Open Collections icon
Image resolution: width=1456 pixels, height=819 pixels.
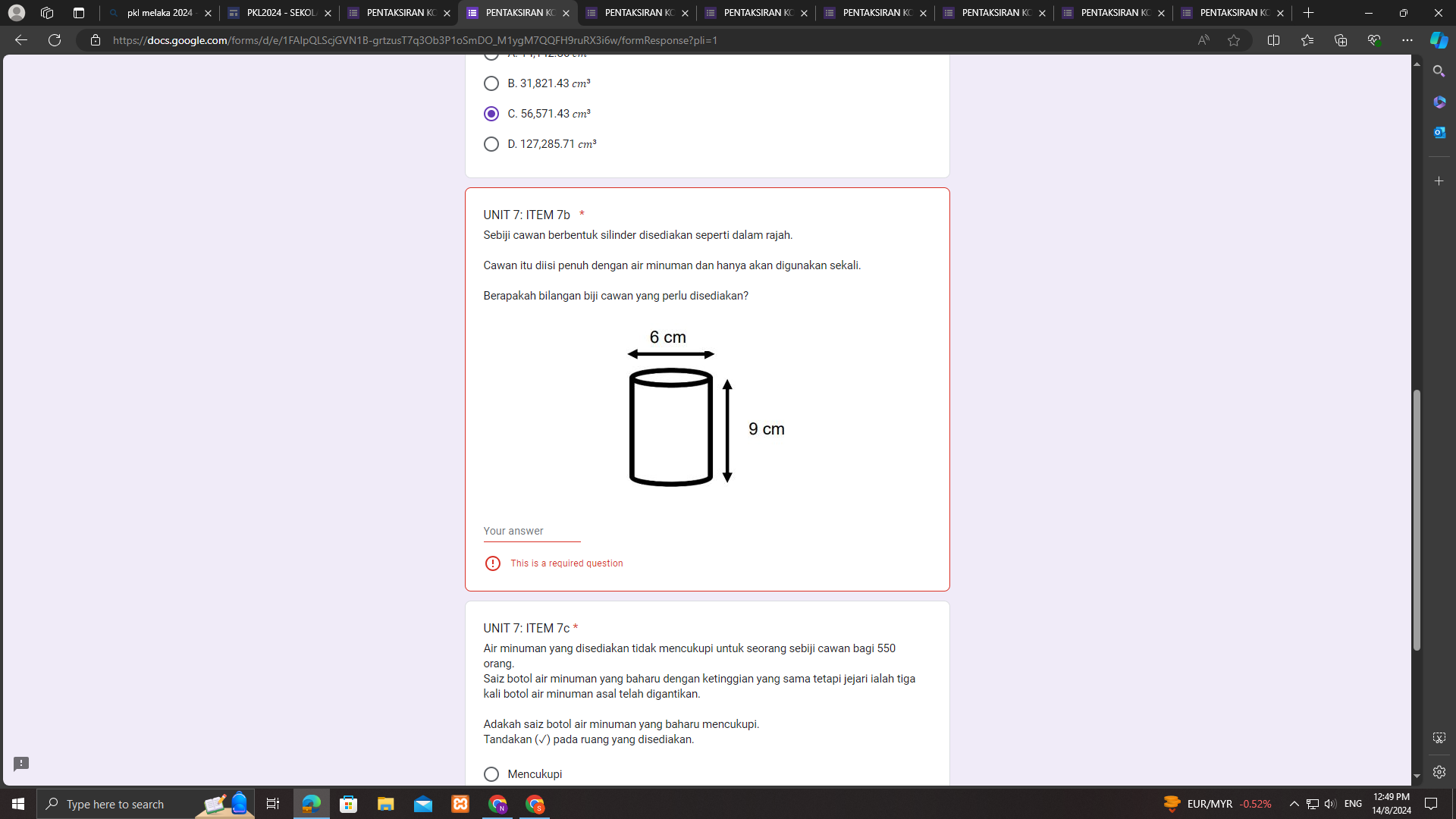point(1340,40)
